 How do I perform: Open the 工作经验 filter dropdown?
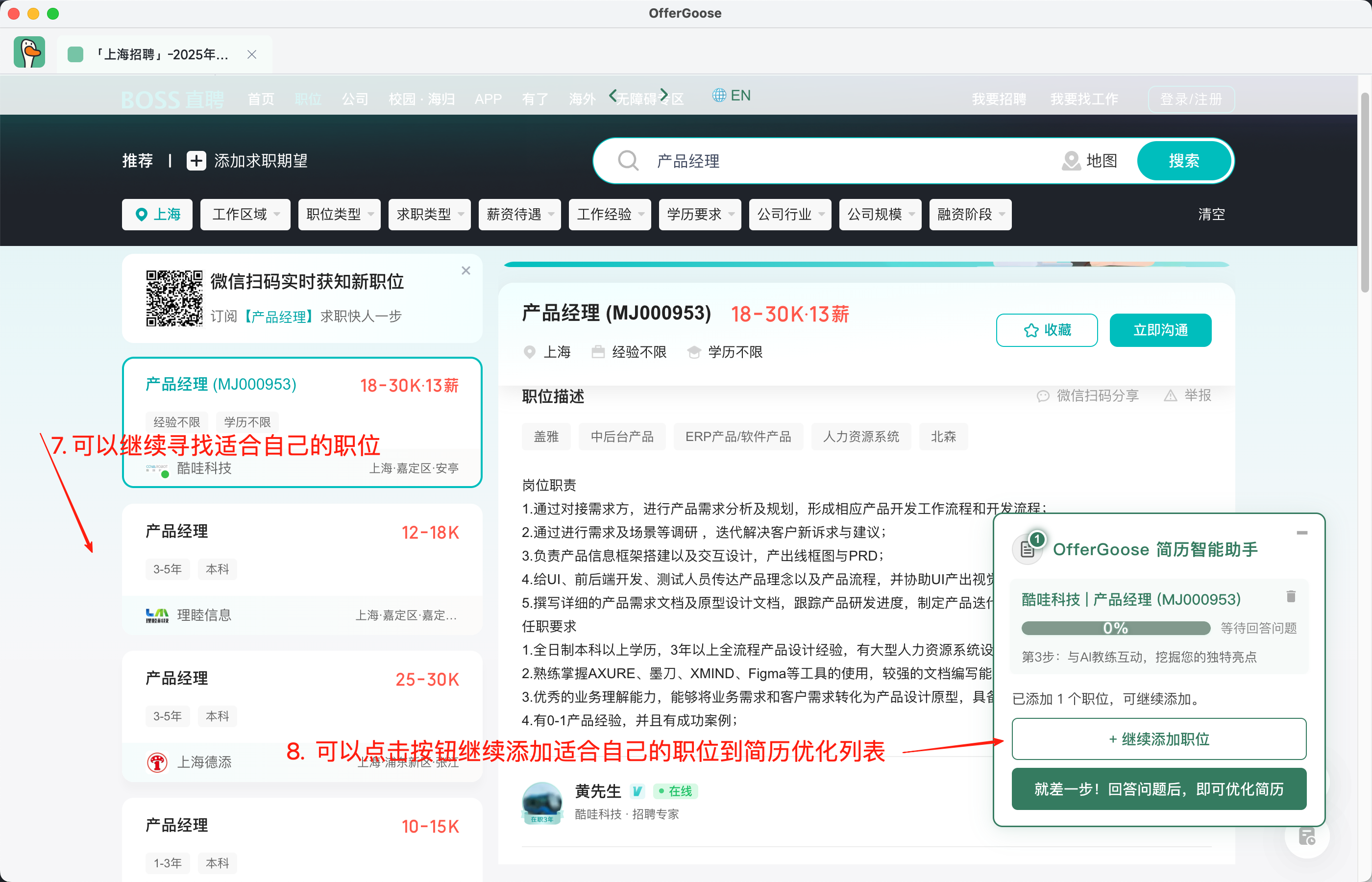[x=609, y=215]
